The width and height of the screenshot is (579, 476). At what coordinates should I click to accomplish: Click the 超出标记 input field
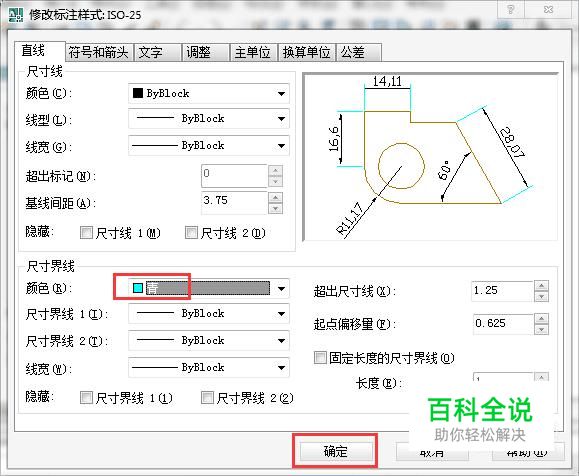click(x=234, y=176)
